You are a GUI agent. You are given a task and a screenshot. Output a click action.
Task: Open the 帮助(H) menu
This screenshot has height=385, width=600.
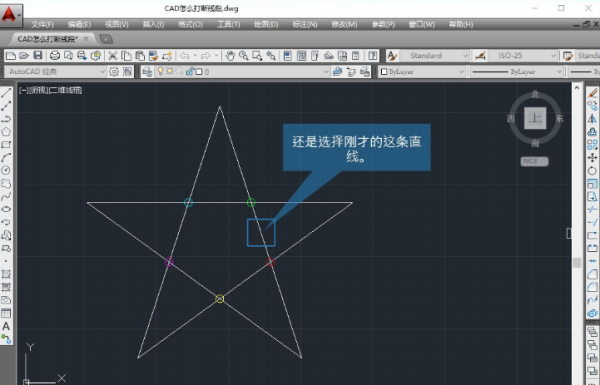461,24
